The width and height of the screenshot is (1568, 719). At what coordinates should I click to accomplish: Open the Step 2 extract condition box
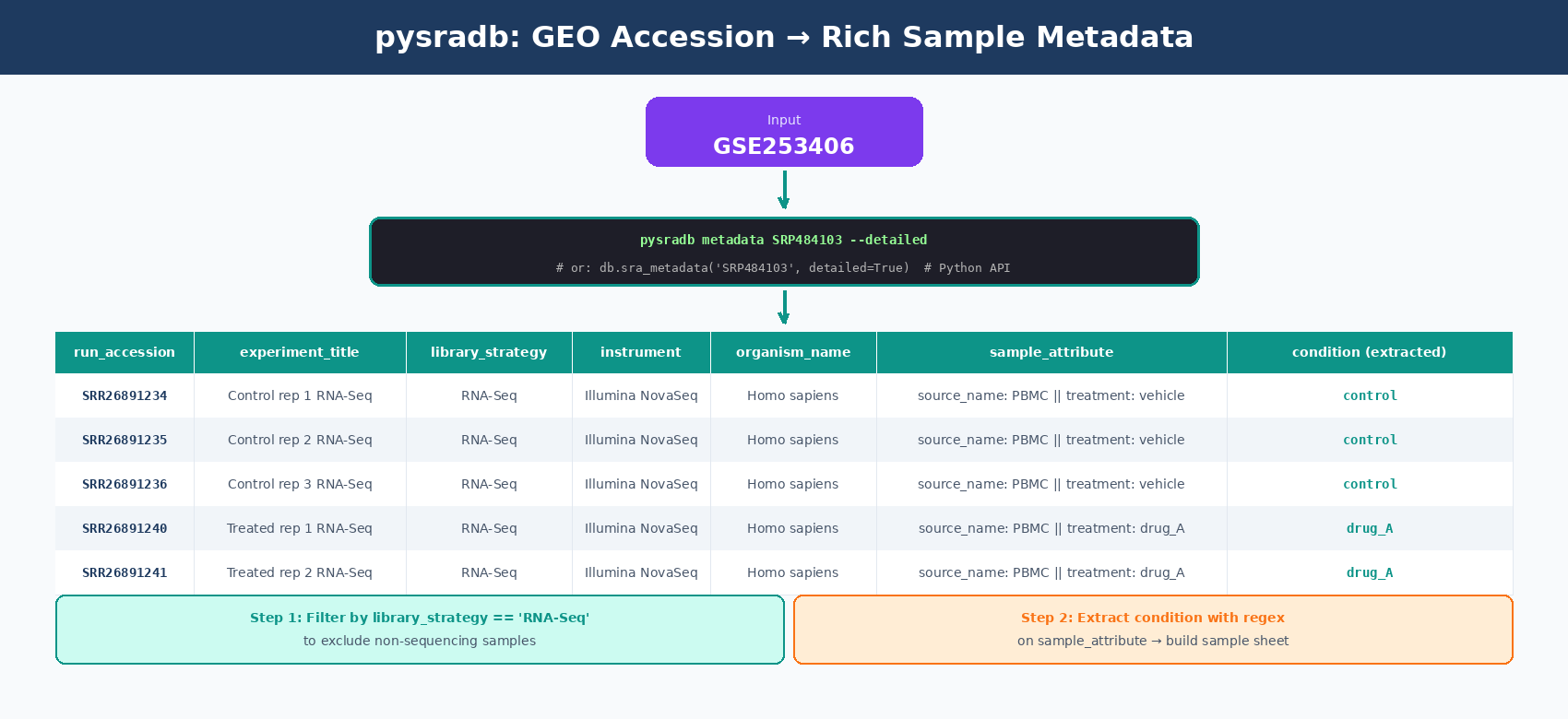click(x=1153, y=630)
